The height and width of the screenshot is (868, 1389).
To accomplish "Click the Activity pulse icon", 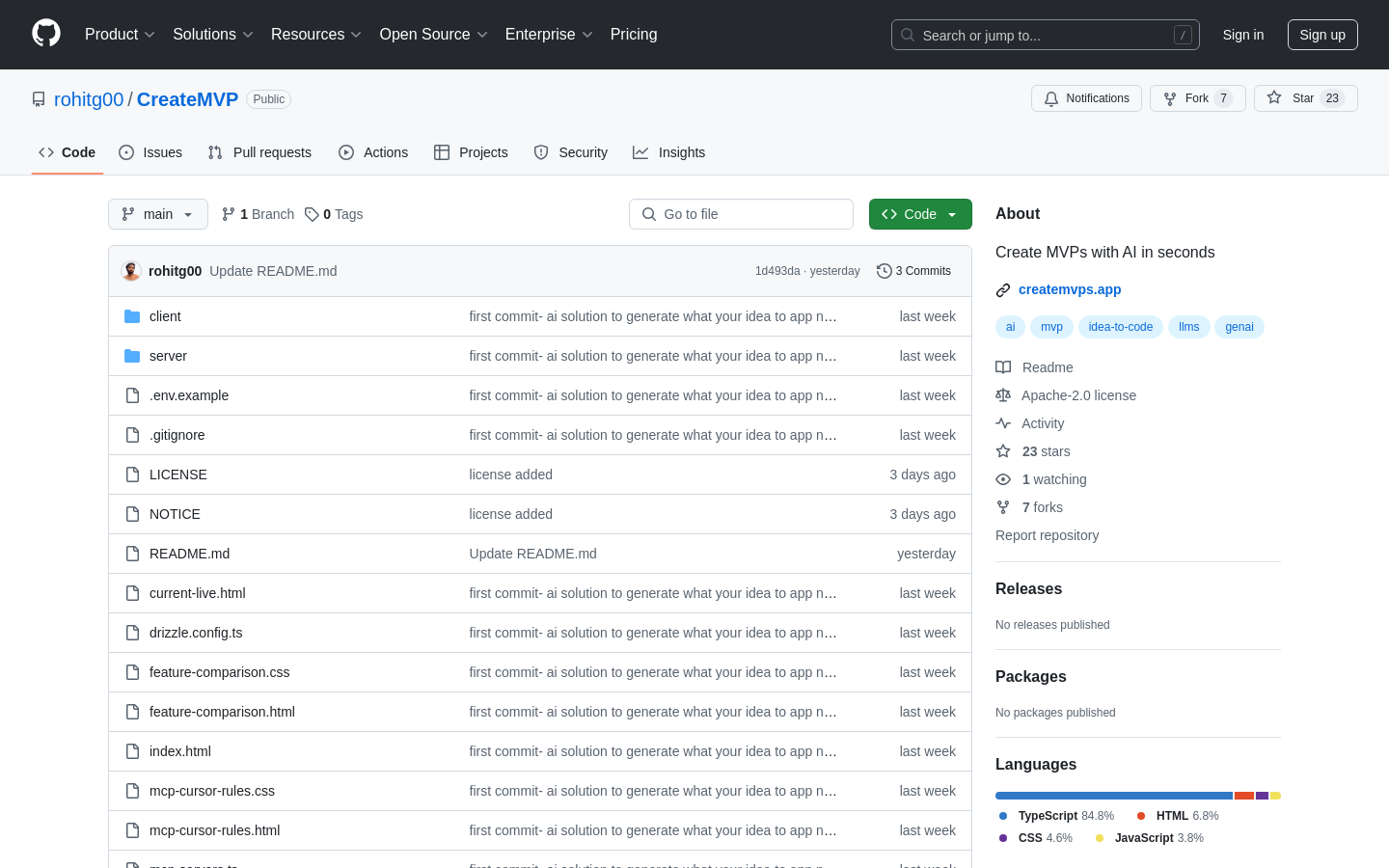I will point(1003,423).
